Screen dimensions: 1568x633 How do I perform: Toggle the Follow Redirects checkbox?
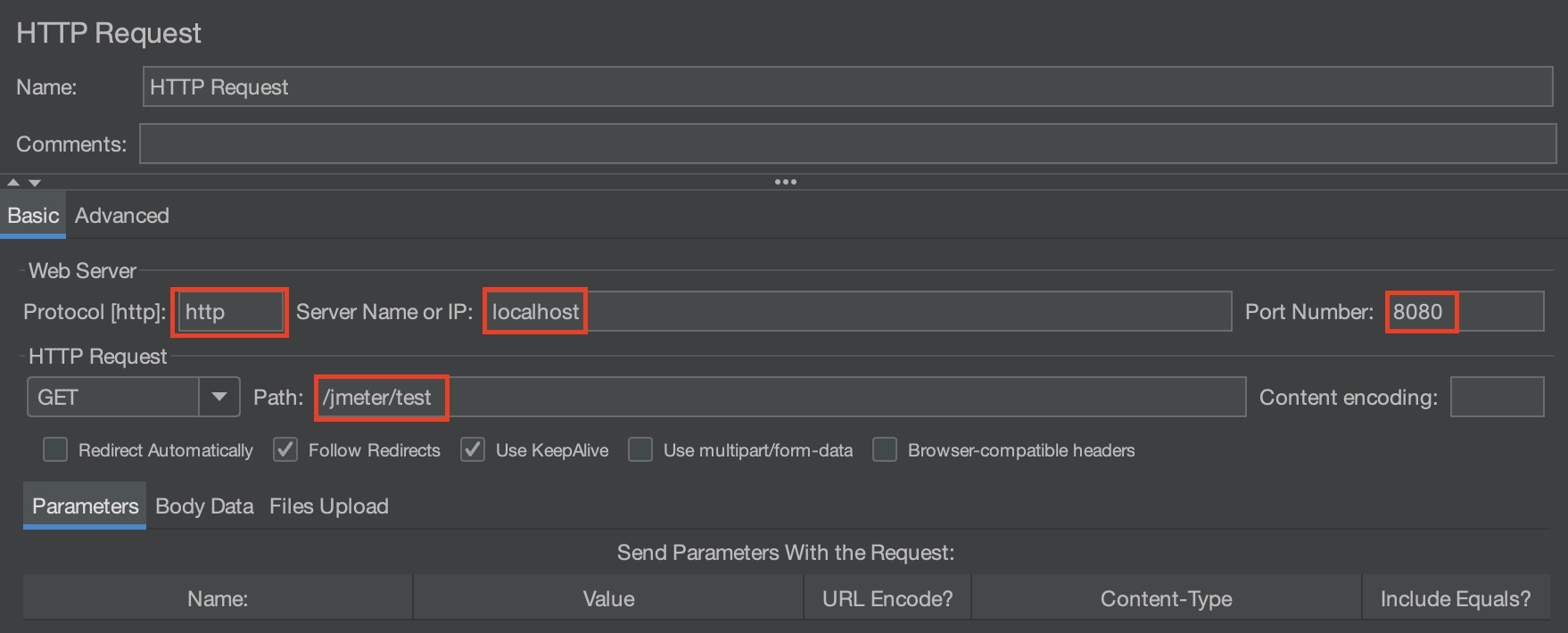(x=285, y=449)
